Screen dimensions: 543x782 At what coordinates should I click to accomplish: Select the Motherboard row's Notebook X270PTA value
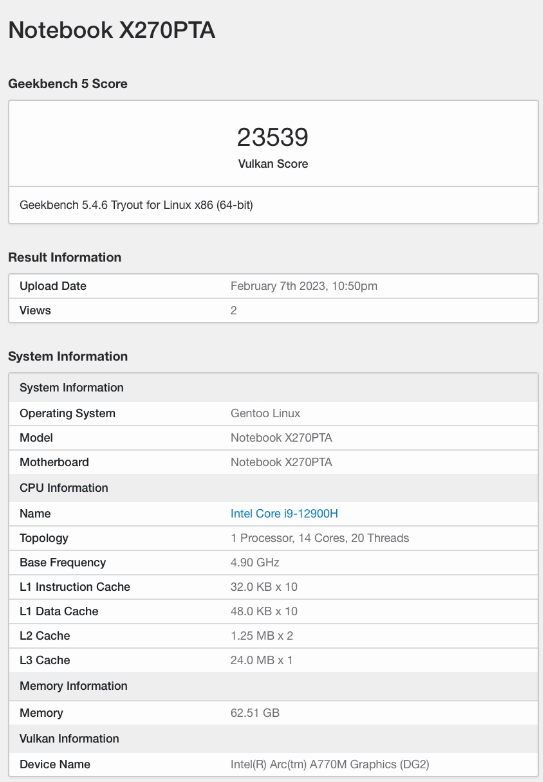281,462
